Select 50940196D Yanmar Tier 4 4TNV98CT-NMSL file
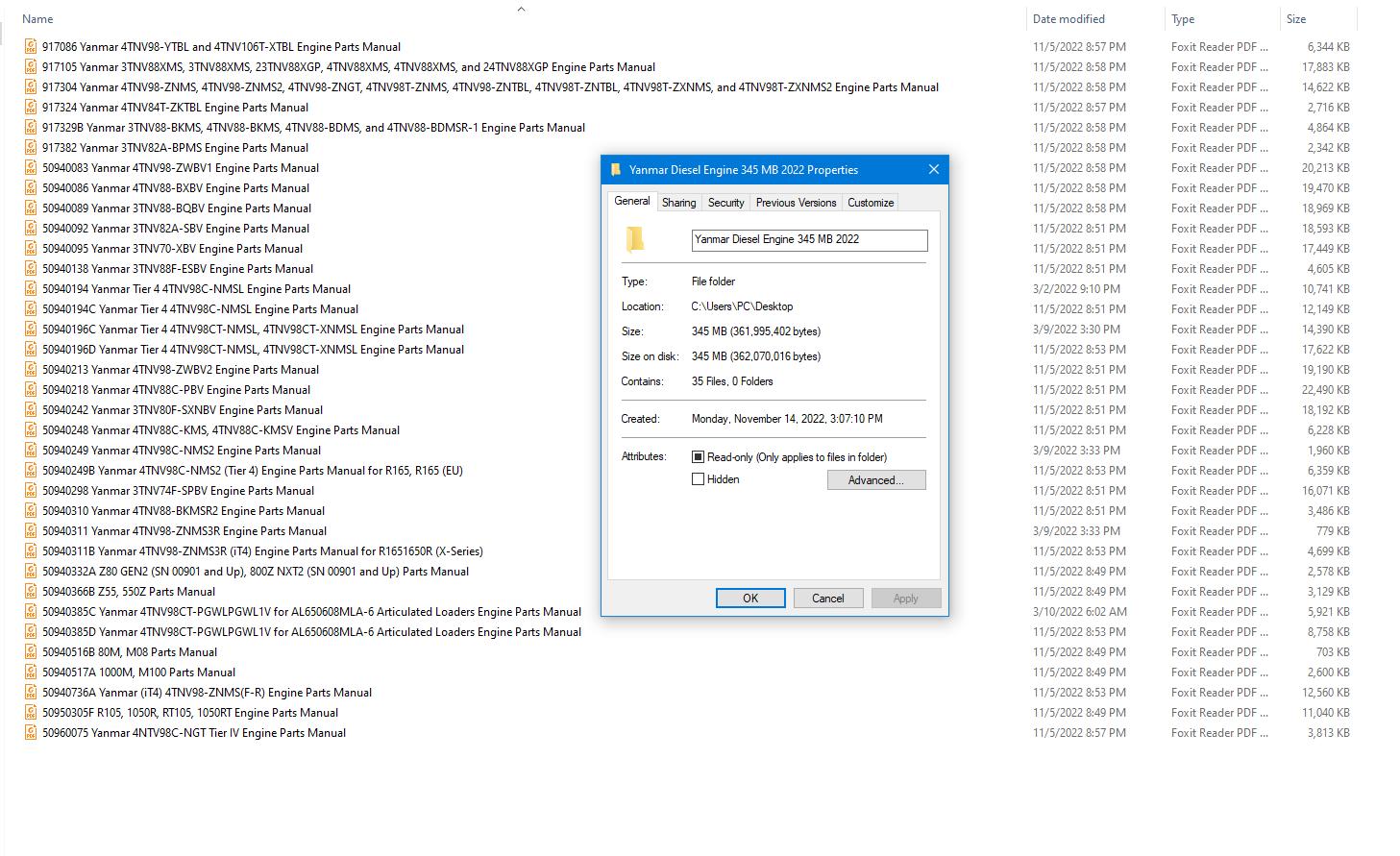 coord(253,349)
